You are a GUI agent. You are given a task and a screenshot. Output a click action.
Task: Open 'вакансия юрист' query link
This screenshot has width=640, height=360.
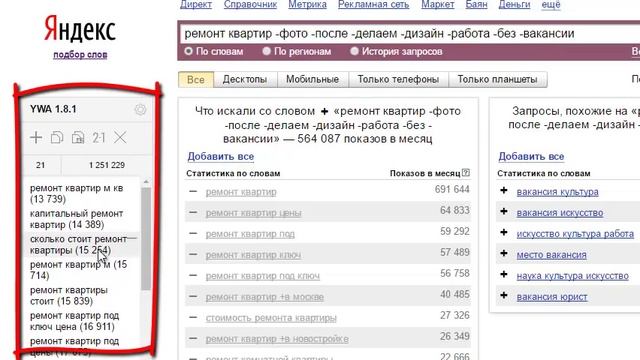tap(552, 297)
